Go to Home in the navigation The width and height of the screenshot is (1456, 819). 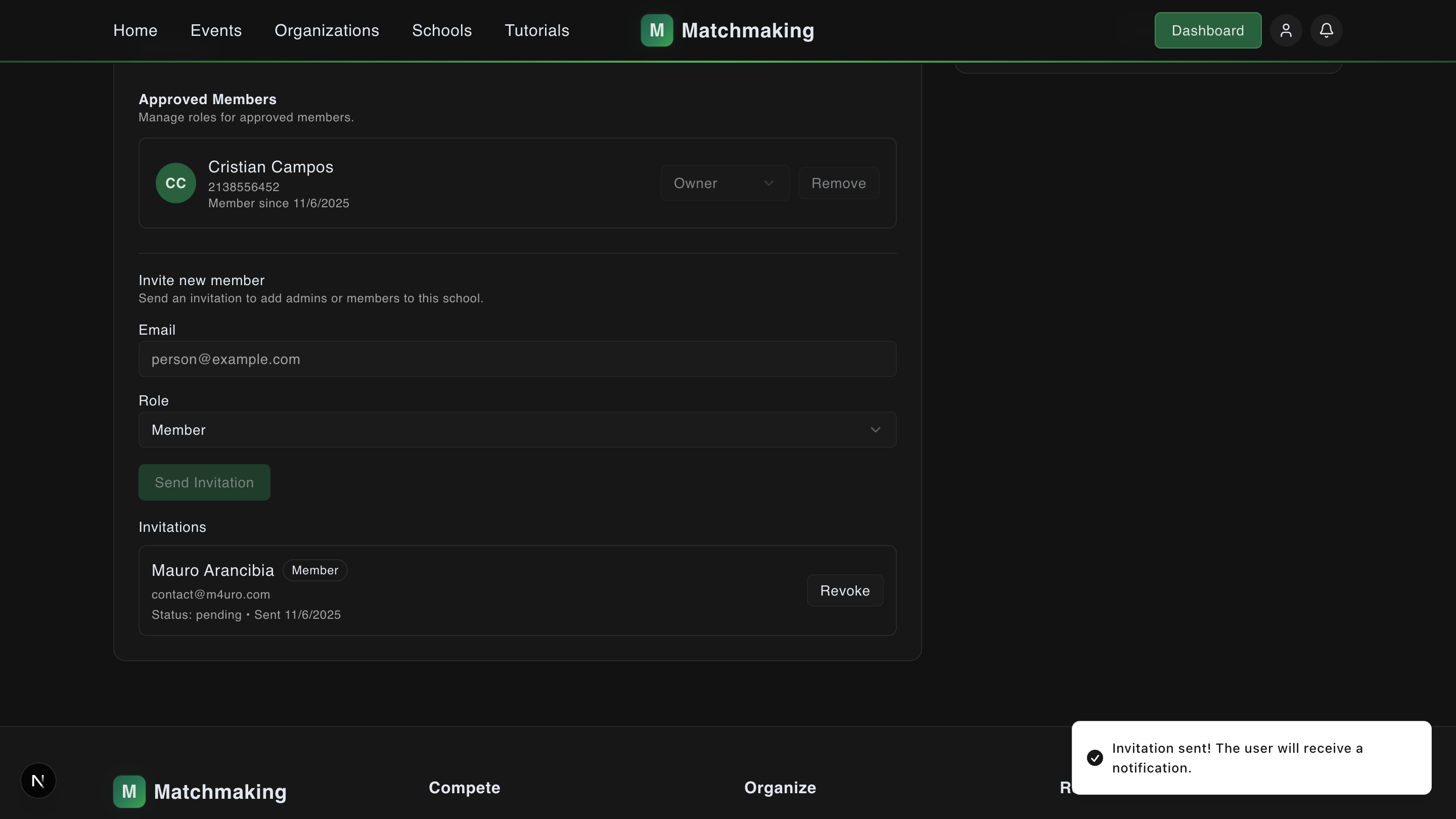(135, 30)
